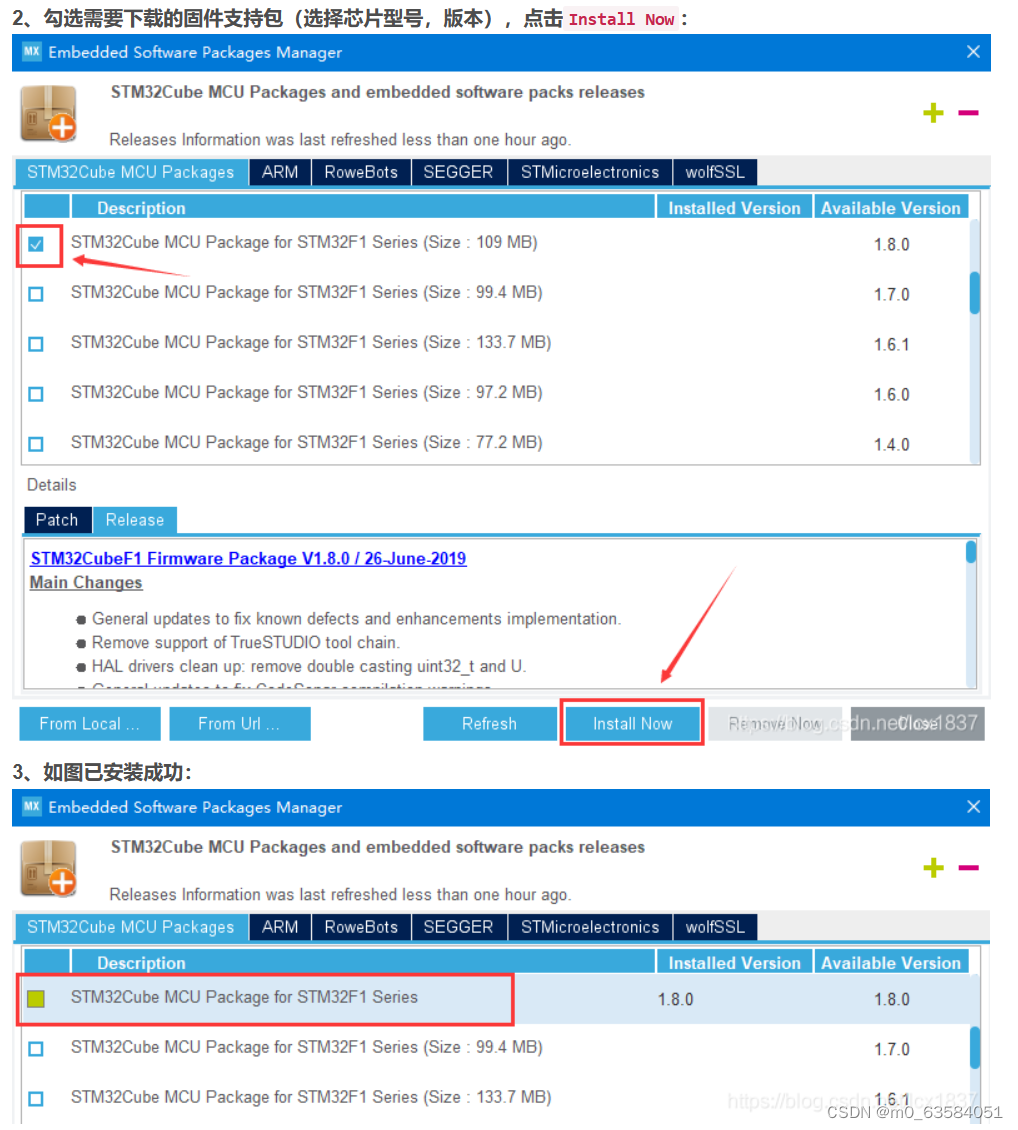
Task: Click available version 1.4.0 cell
Action: 892,445
